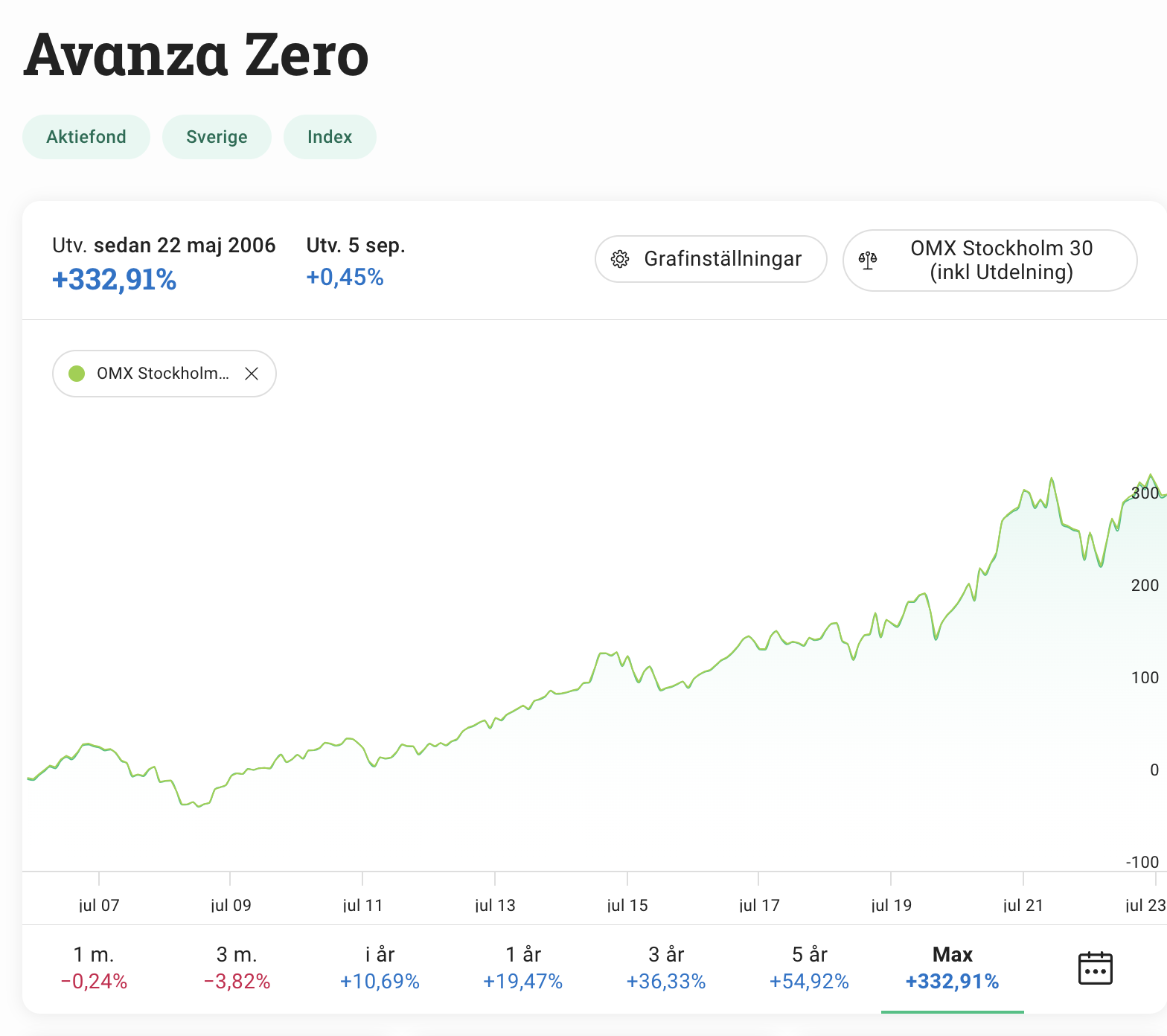The image size is (1167, 1036).
Task: Click the green OMX Stockholm legend dot
Action: point(77,374)
